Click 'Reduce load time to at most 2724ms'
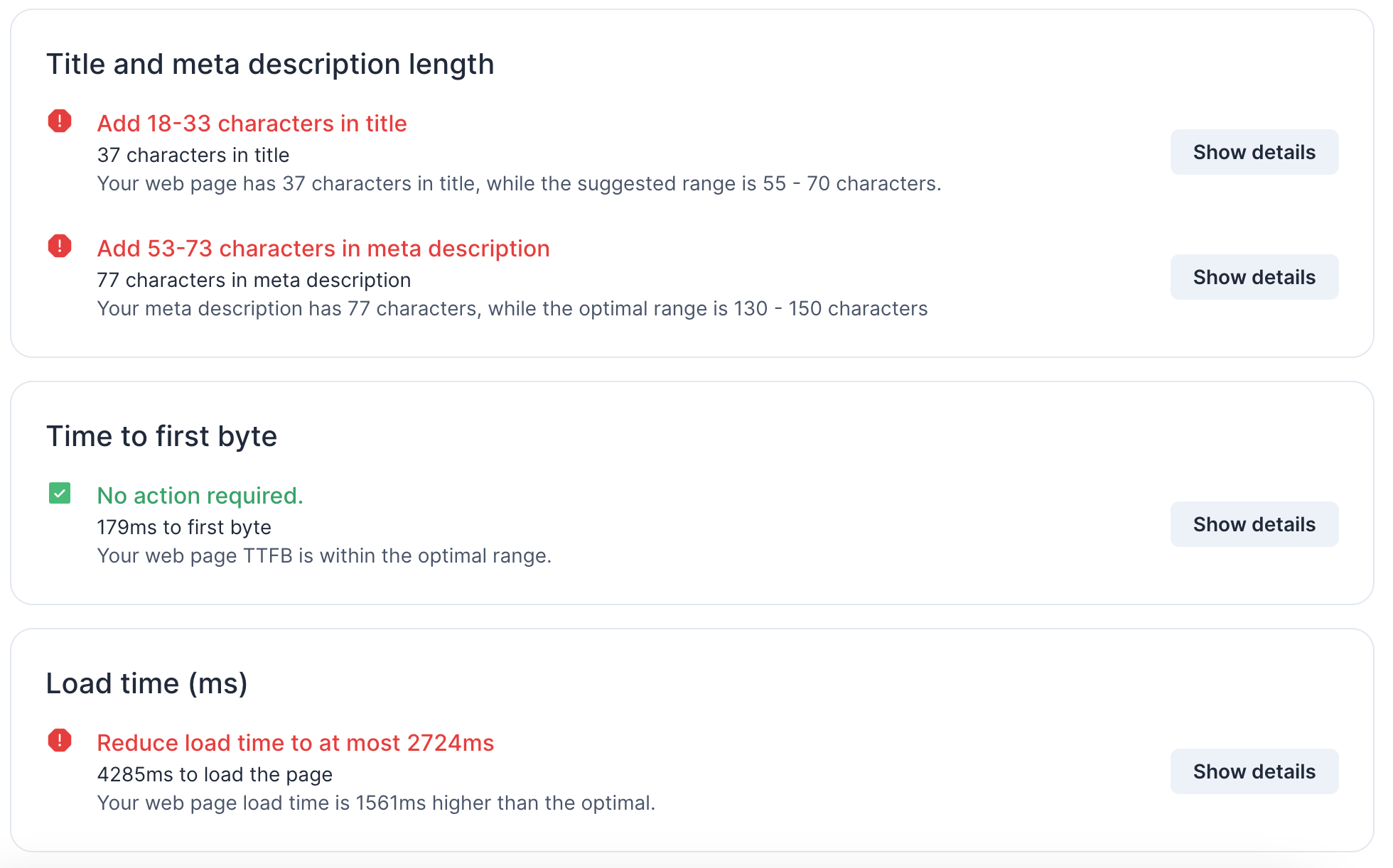Viewport: 1393px width, 868px height. [x=295, y=743]
